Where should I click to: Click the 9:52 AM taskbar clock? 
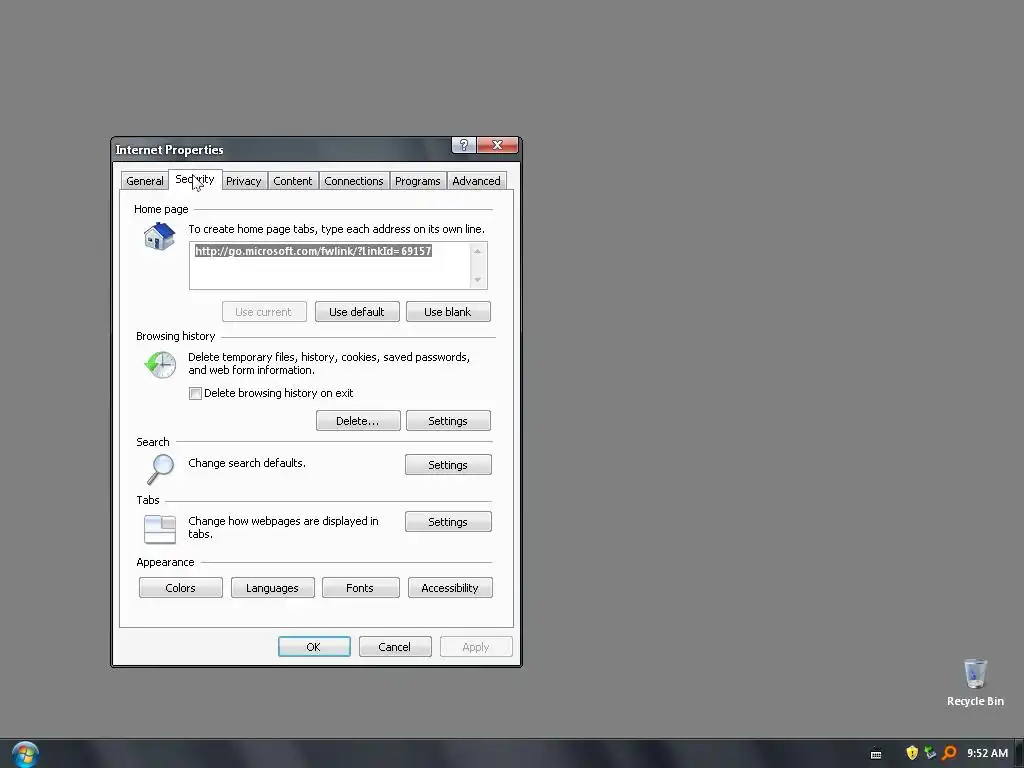tap(987, 753)
